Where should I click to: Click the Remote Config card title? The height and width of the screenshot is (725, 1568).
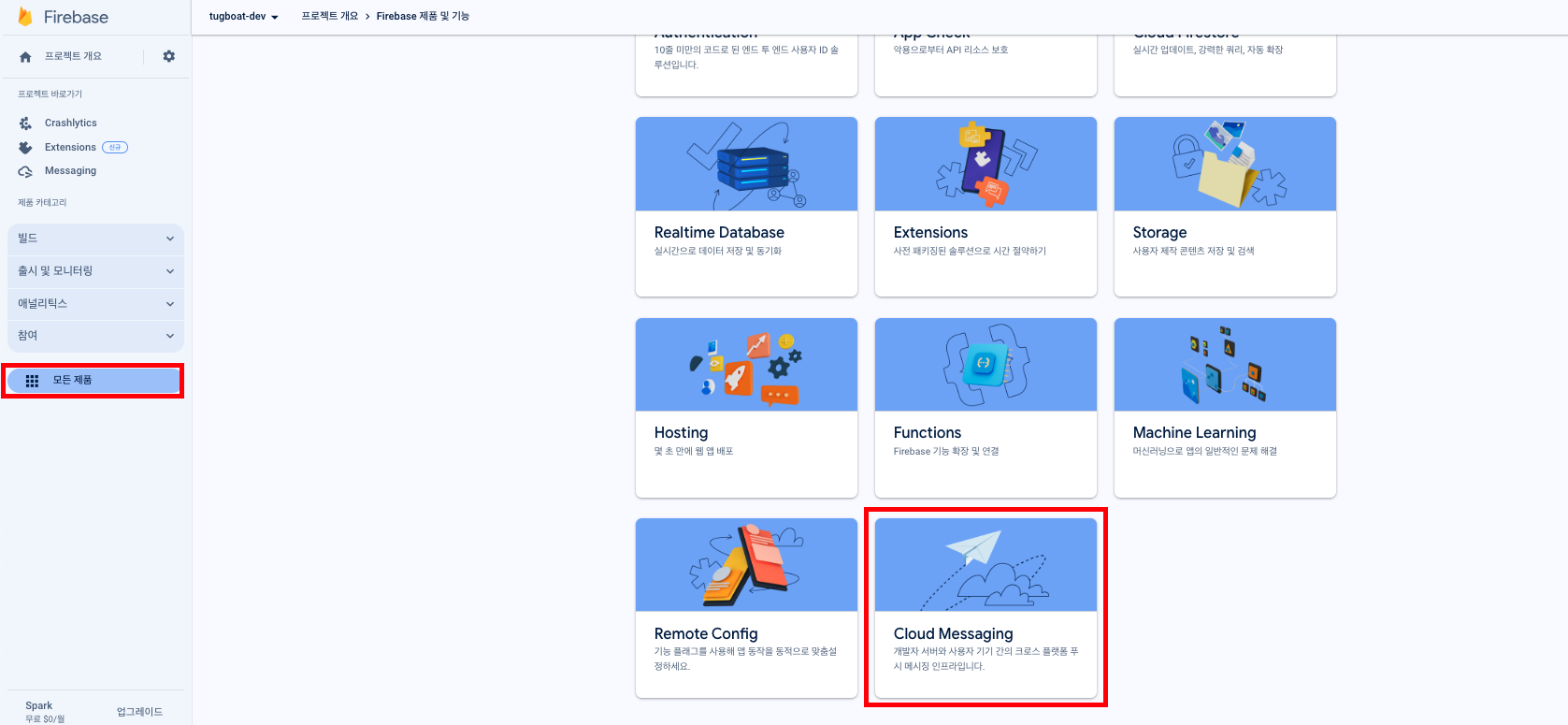point(706,633)
